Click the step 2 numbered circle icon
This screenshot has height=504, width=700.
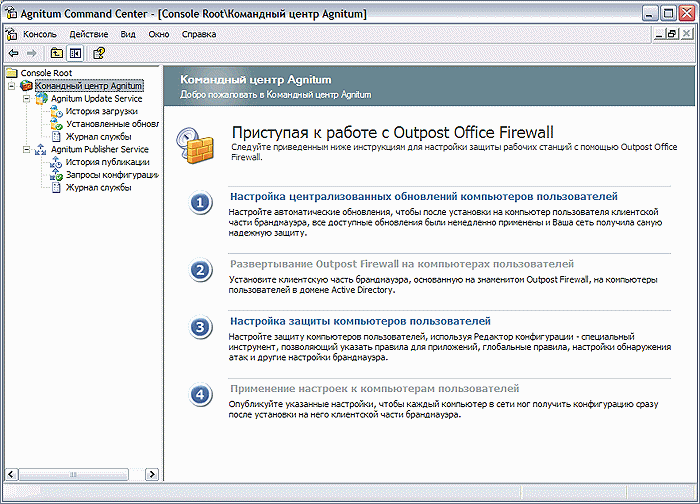(x=200, y=270)
